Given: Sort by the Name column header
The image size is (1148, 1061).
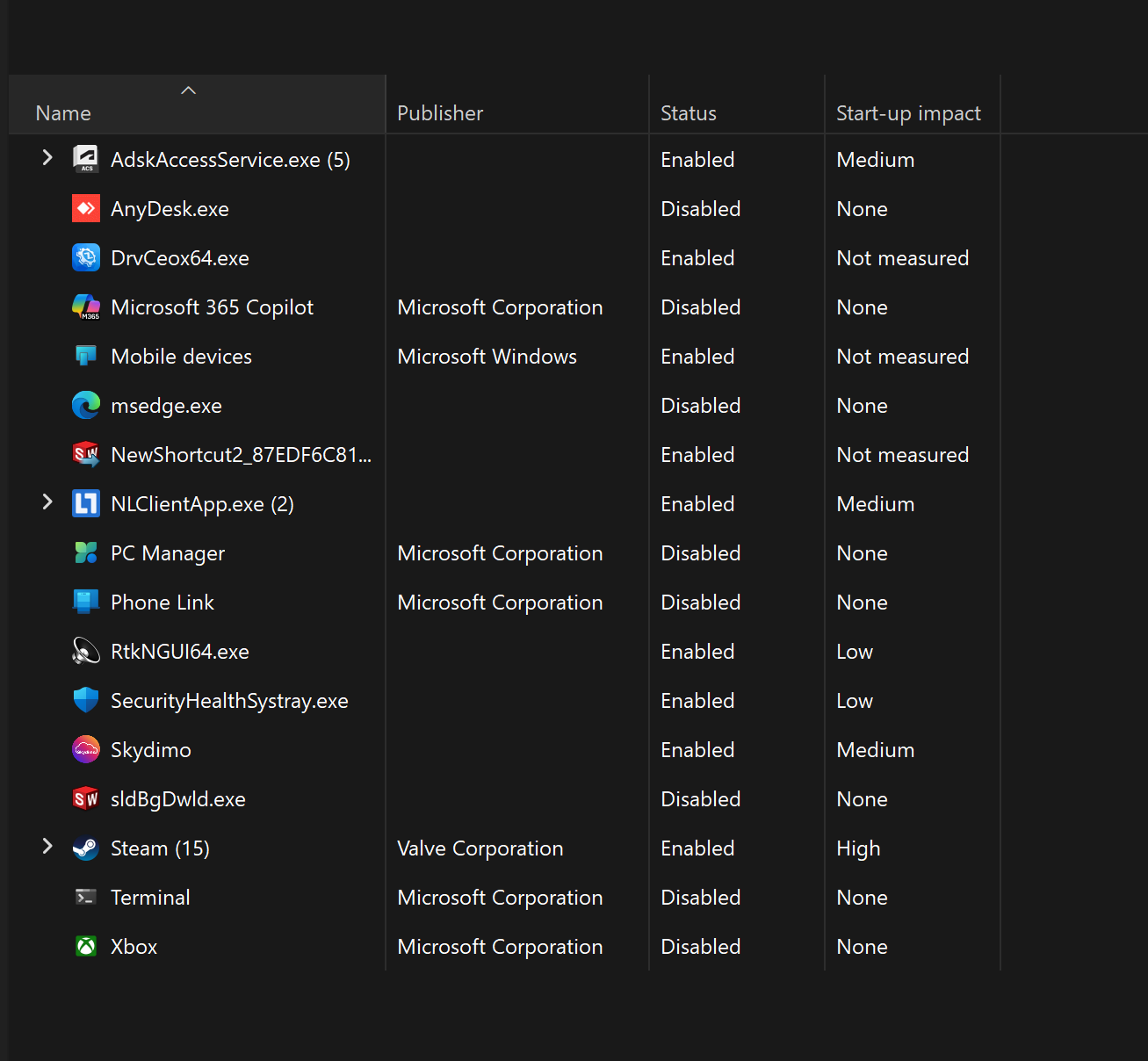Looking at the screenshot, I should click(63, 113).
